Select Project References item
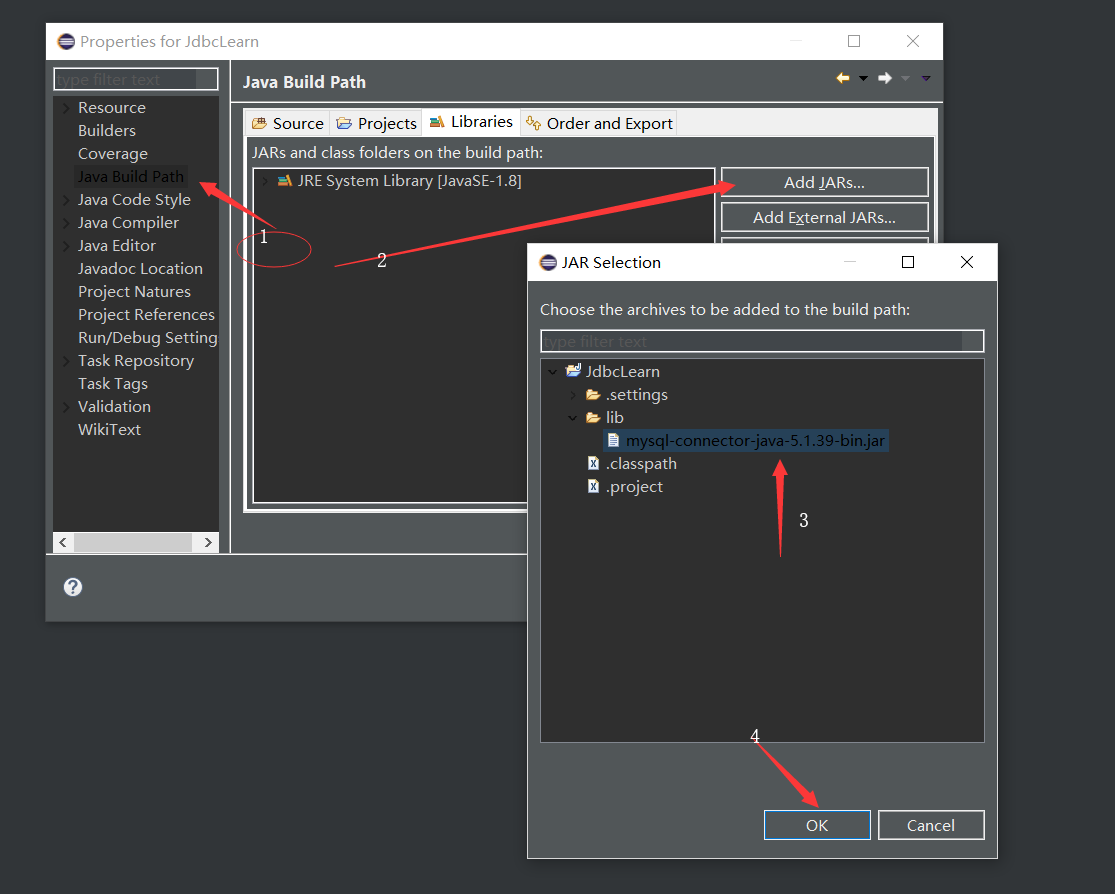Image resolution: width=1115 pixels, height=894 pixels. point(146,314)
